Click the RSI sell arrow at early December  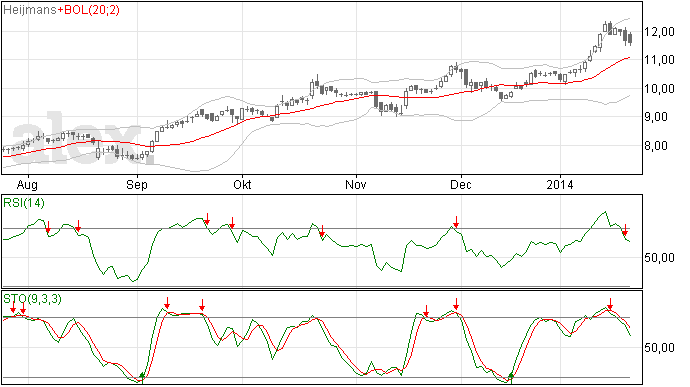456,222
